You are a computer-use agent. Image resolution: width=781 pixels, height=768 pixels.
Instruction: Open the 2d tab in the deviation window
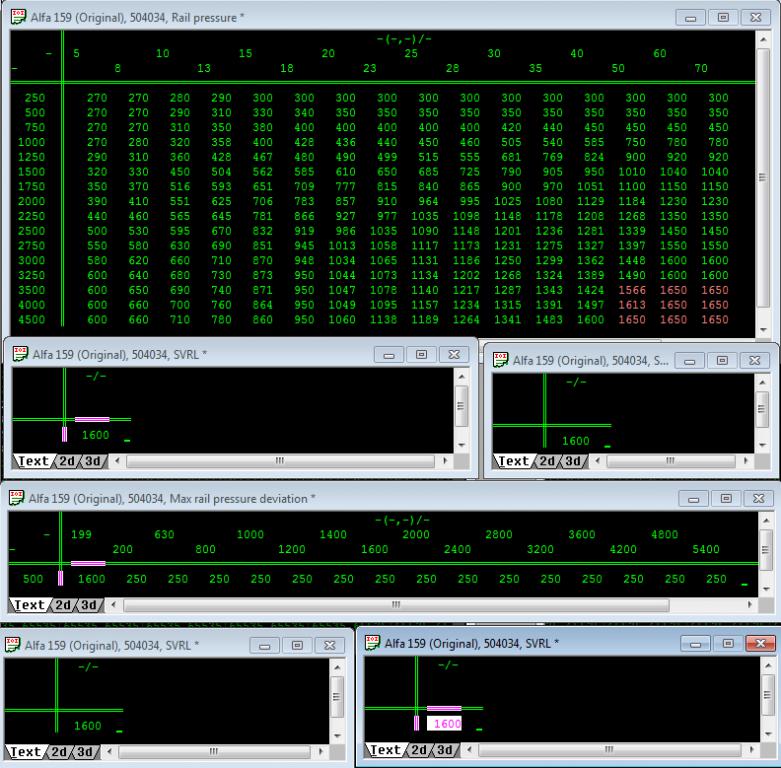pos(63,605)
